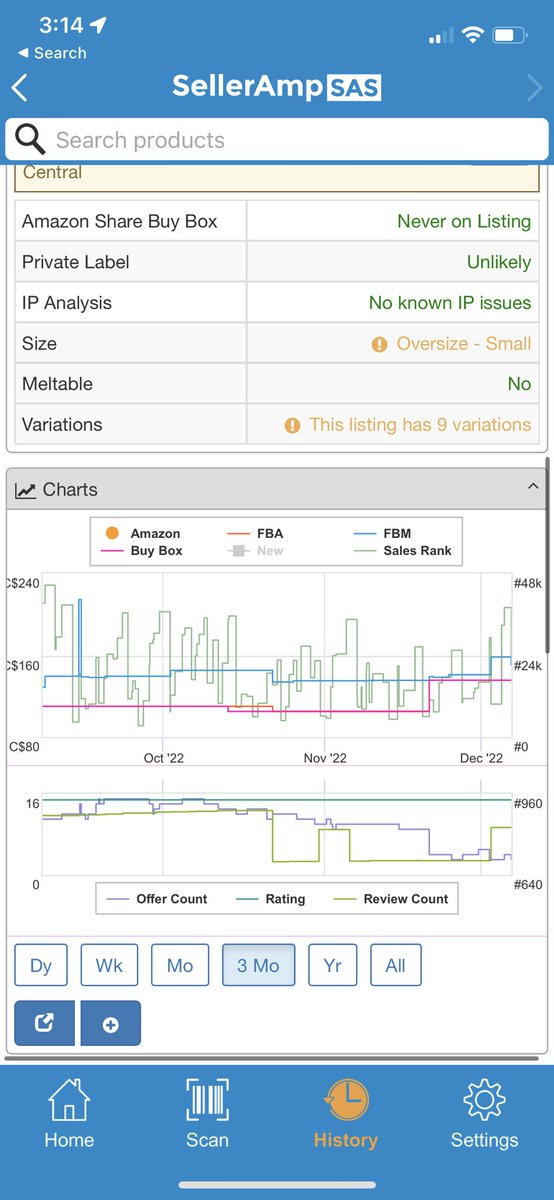Viewport: 554px width, 1200px height.
Task: Tap the 'No' Meltable value
Action: pos(519,384)
